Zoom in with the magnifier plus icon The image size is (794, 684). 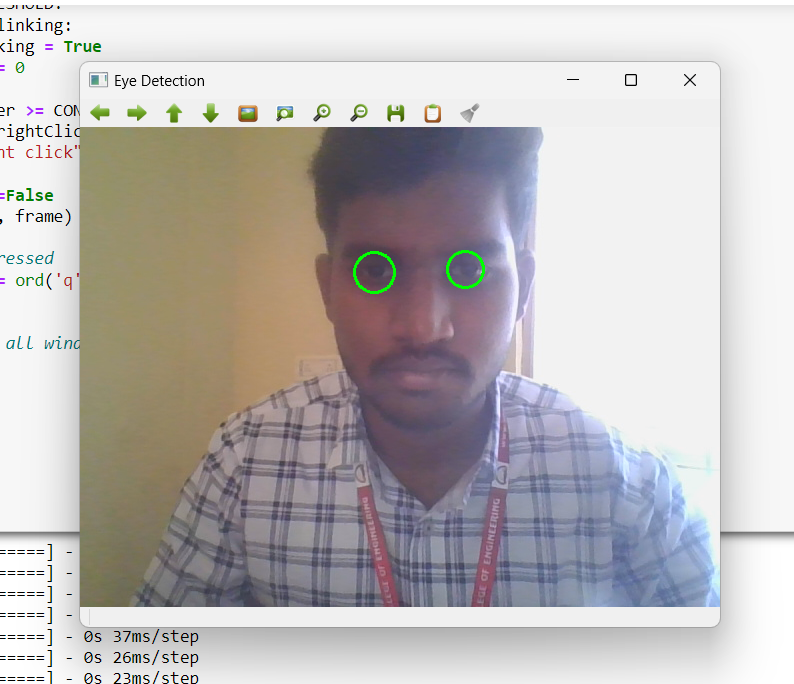322,113
